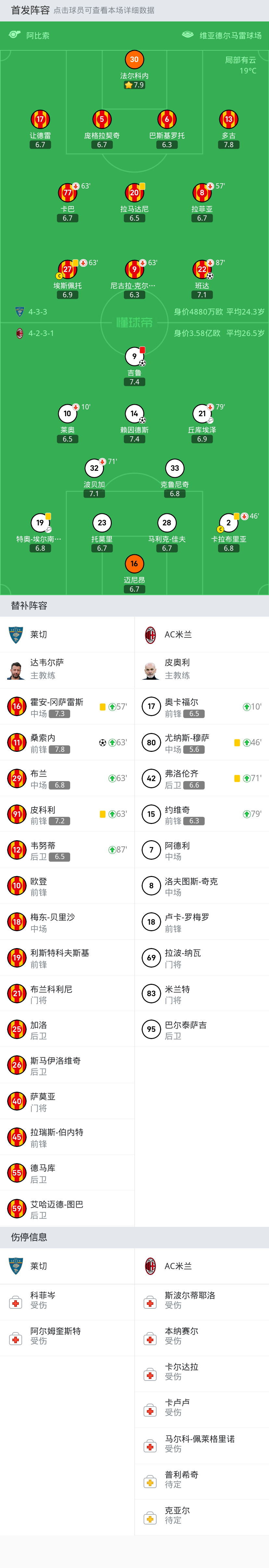This screenshot has width=269, height=1568.
Task: Open Banda's number 22 player icon
Action: [201, 269]
